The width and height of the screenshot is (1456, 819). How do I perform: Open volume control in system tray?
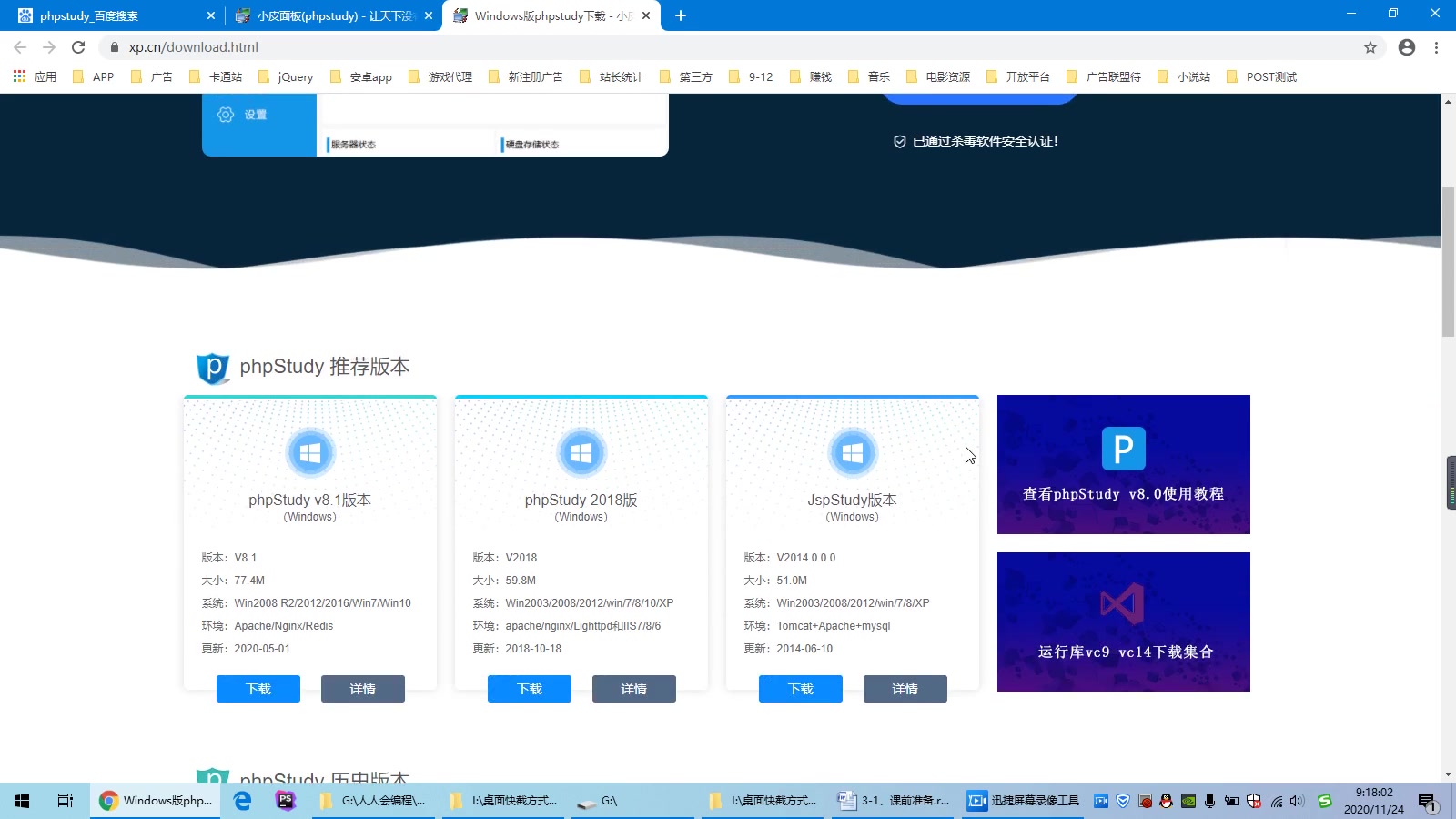[1297, 801]
